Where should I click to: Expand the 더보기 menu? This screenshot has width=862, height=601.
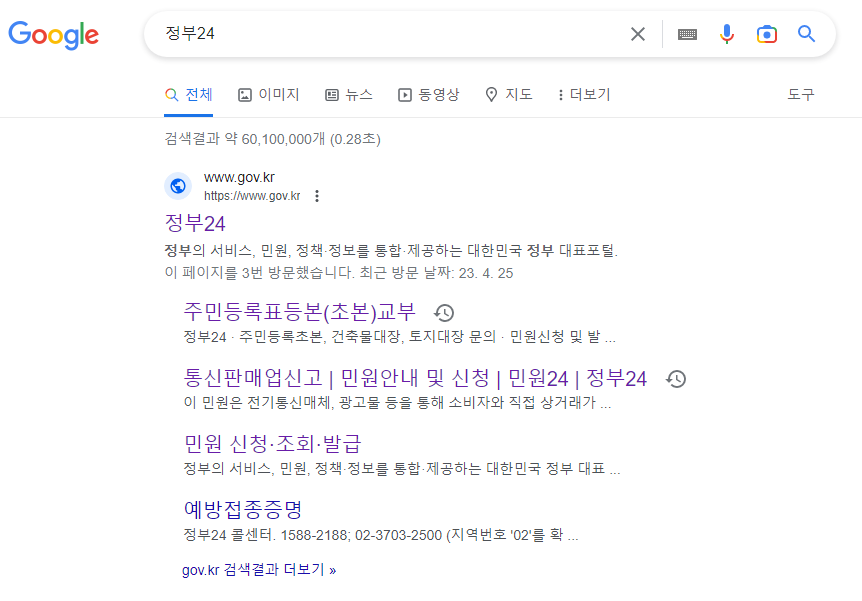(x=584, y=95)
